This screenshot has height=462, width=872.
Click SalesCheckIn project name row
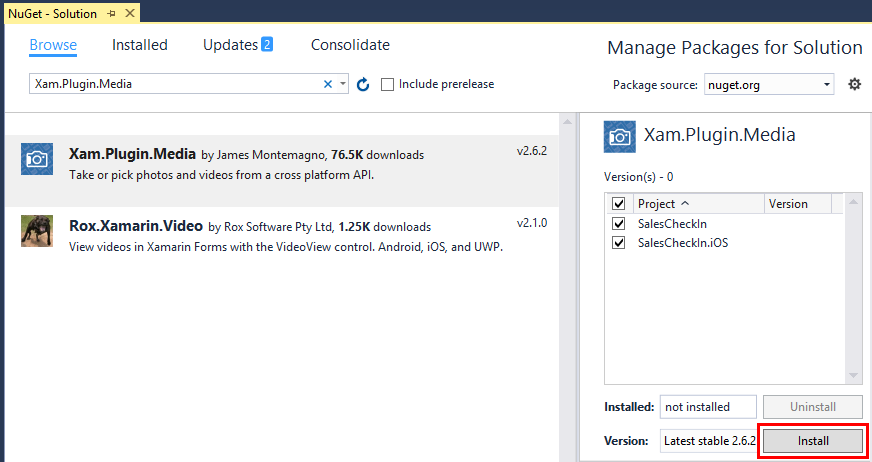(x=672, y=223)
